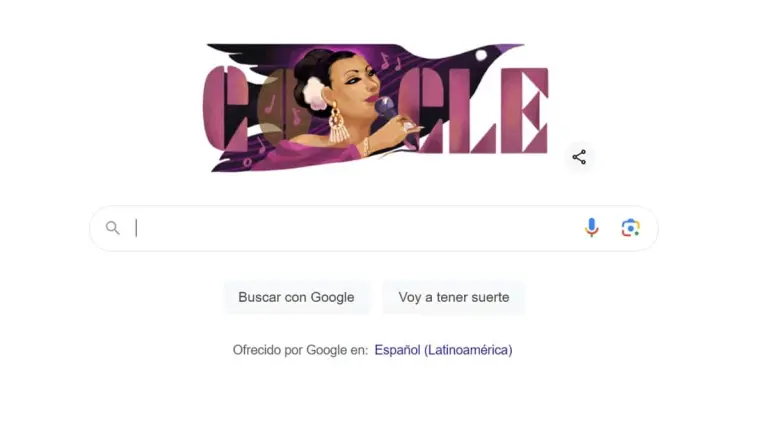
Task: Click the letter L in the Doodle logo
Action: (x=478, y=111)
